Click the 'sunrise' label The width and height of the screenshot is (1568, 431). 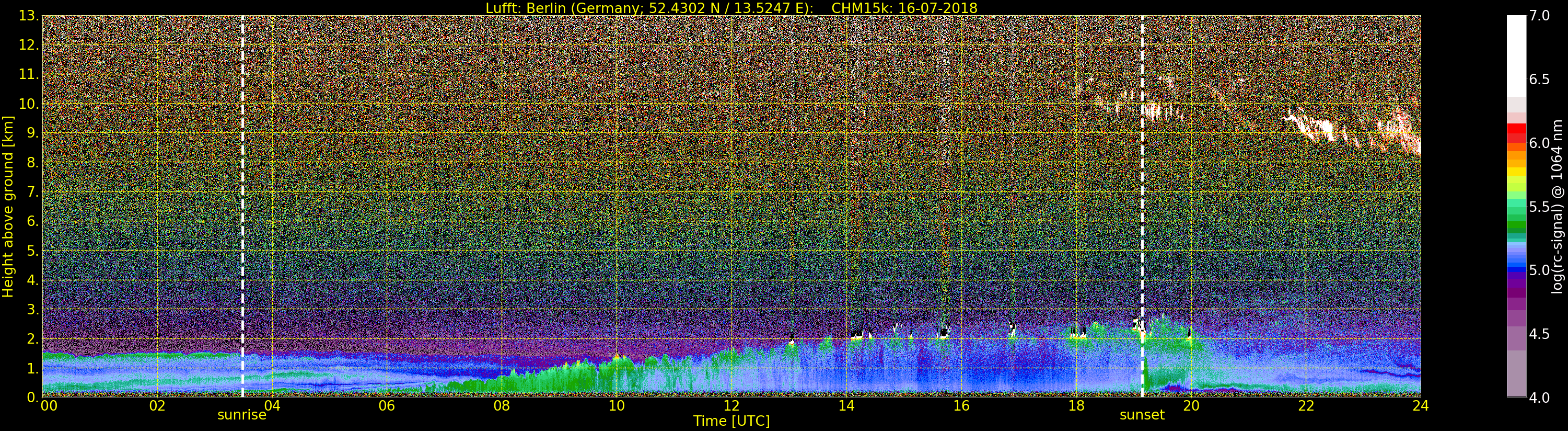(241, 415)
